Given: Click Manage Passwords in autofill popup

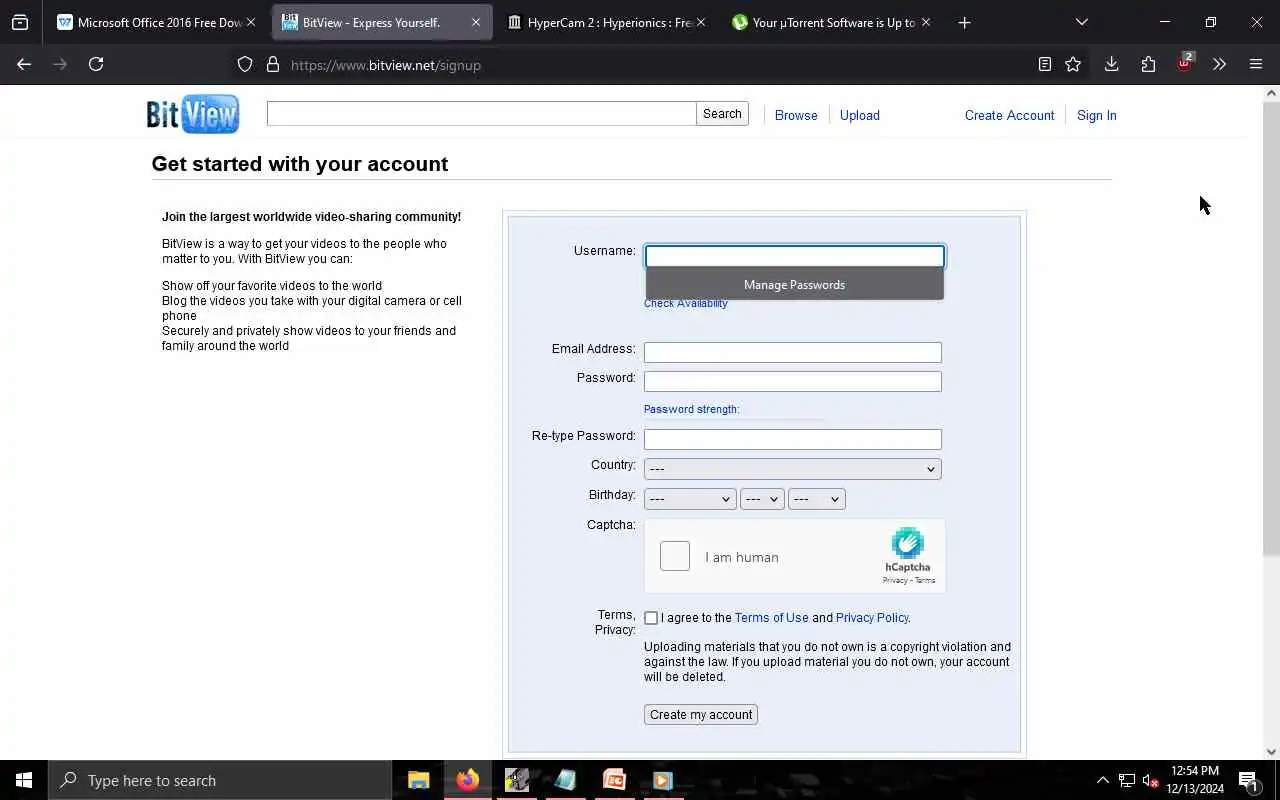Looking at the screenshot, I should (794, 285).
